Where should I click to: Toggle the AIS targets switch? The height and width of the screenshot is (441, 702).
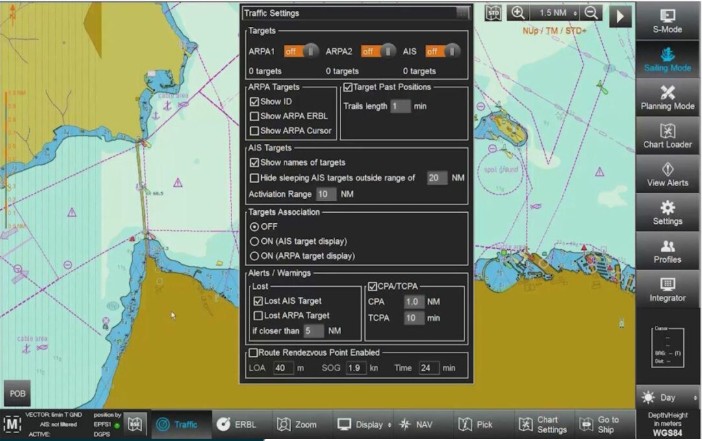coord(442,51)
